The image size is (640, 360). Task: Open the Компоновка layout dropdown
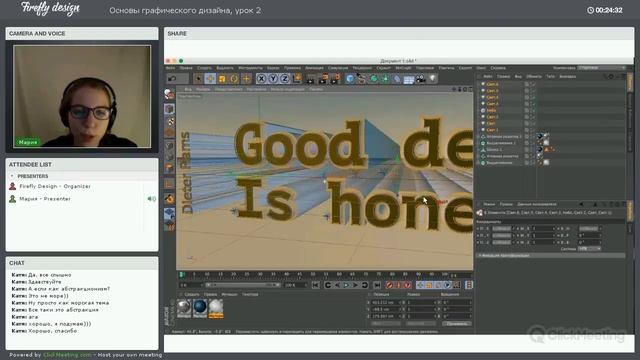click(x=602, y=68)
